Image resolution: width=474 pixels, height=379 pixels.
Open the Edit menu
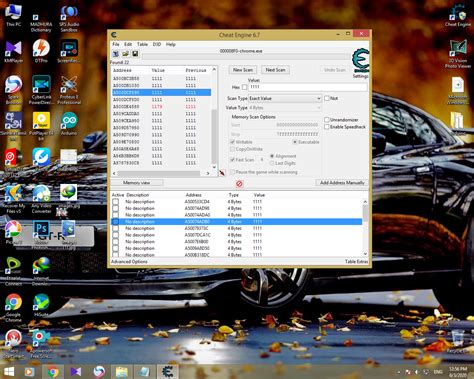click(x=128, y=44)
